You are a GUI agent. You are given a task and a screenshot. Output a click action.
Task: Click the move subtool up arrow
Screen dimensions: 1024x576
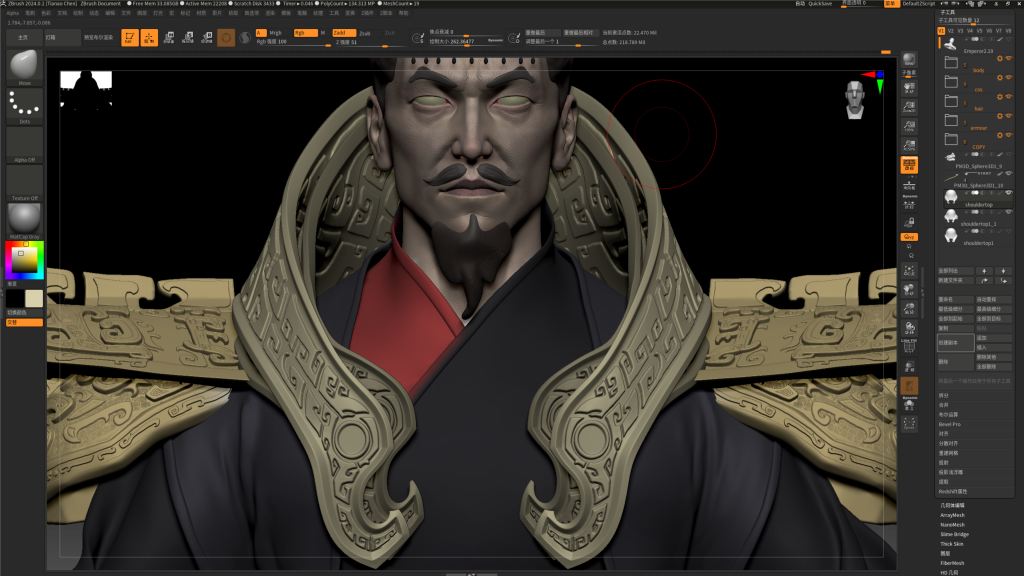(x=984, y=271)
